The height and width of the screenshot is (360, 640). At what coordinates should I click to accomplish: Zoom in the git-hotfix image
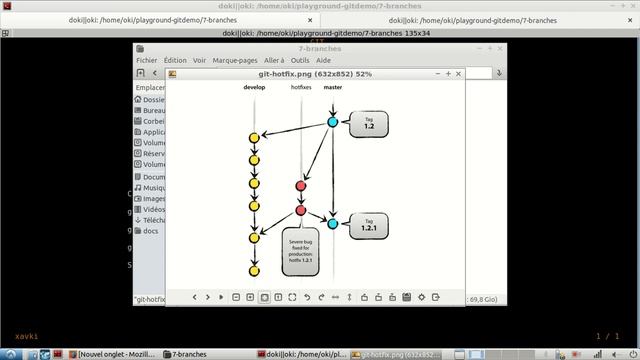[250, 297]
